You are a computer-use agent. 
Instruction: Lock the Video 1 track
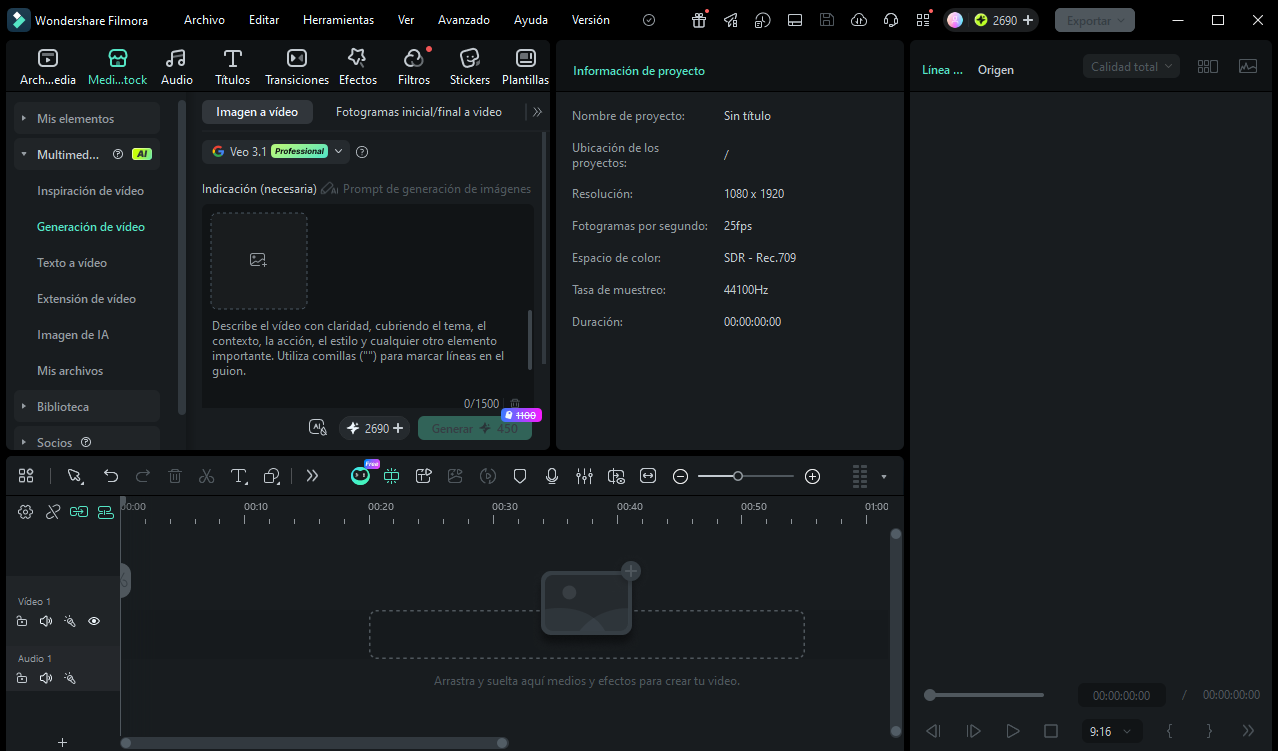[22, 621]
